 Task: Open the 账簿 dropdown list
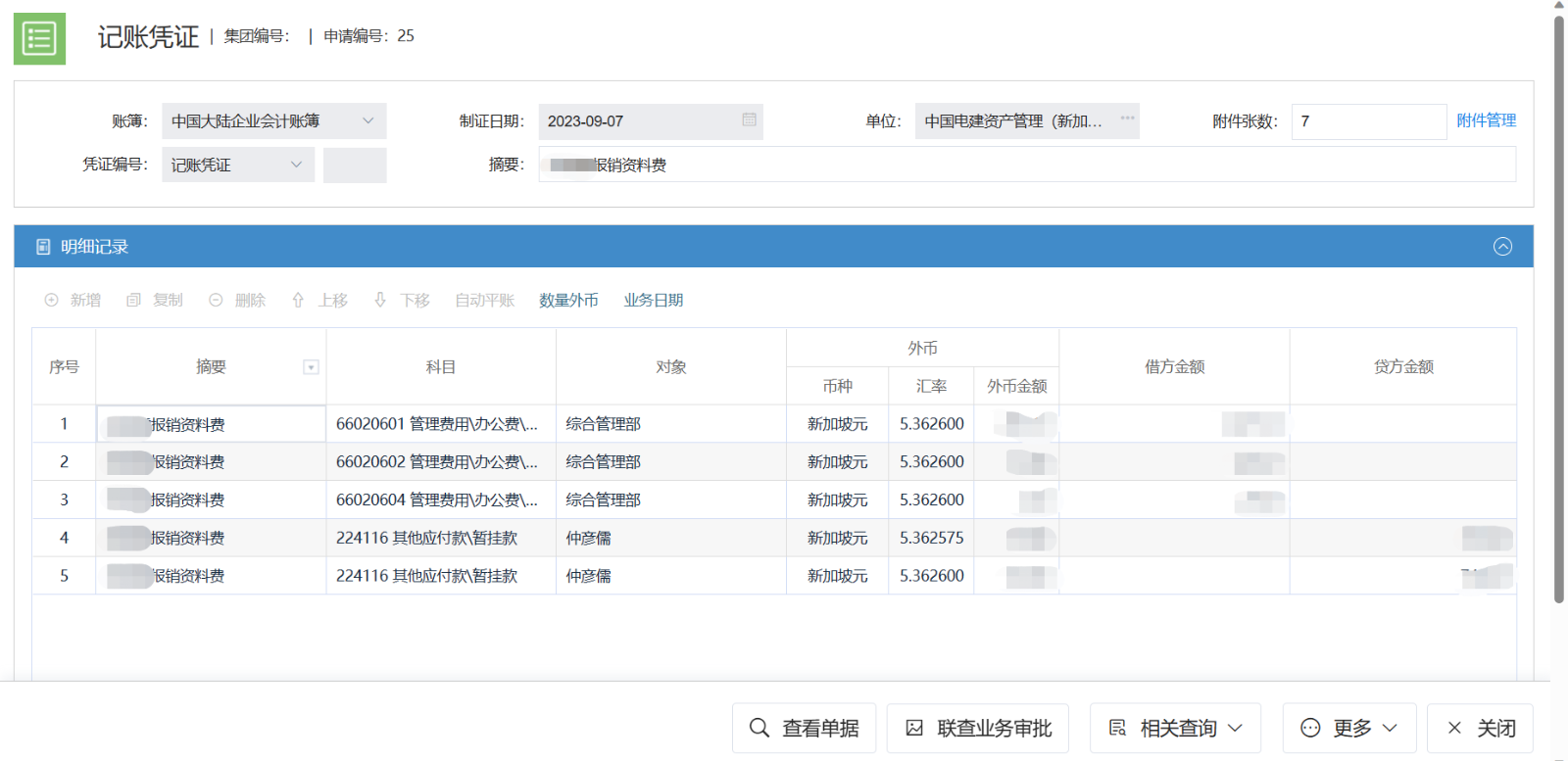(x=368, y=121)
